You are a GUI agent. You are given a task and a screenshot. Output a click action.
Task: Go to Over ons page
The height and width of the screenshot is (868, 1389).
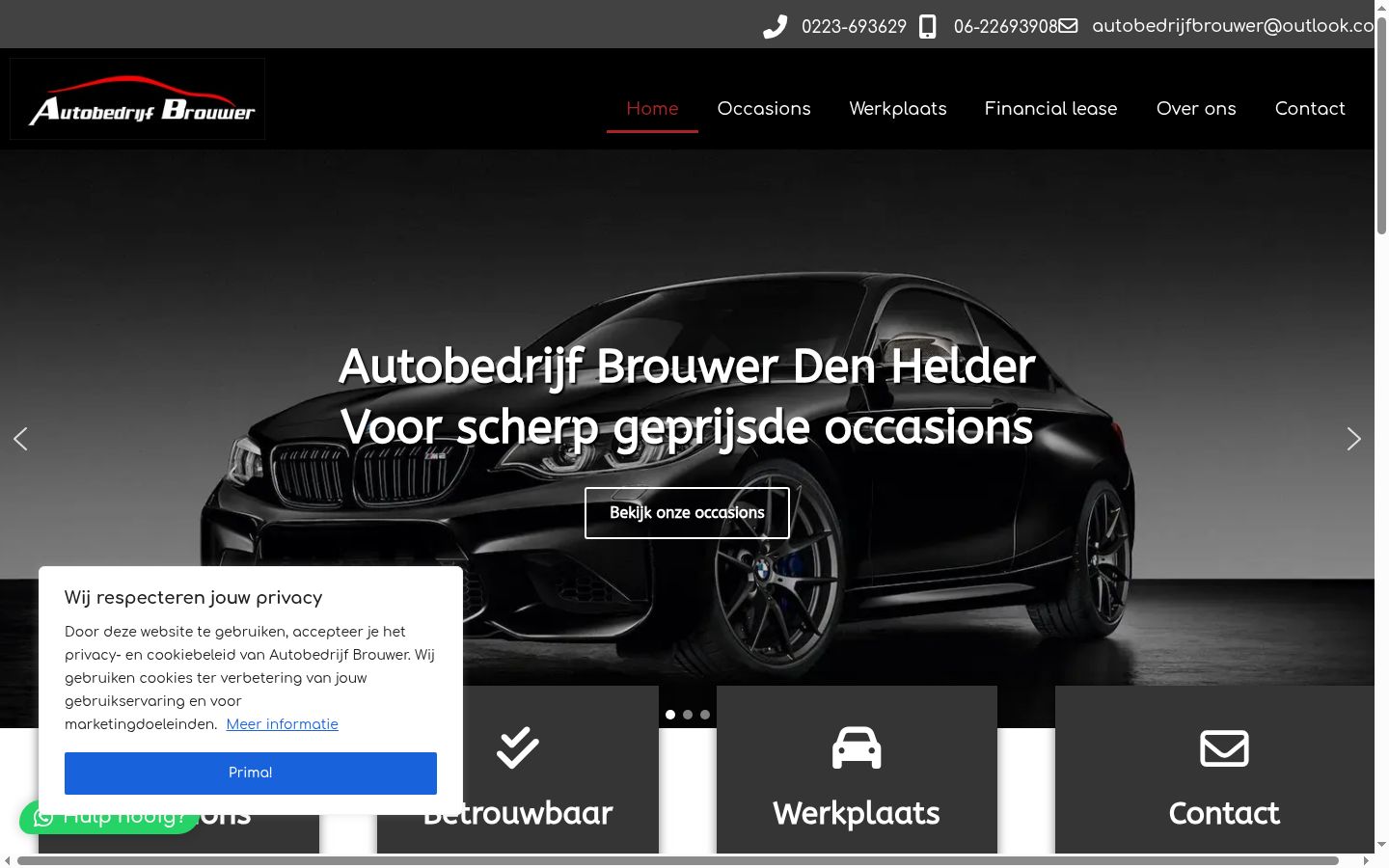(x=1196, y=109)
